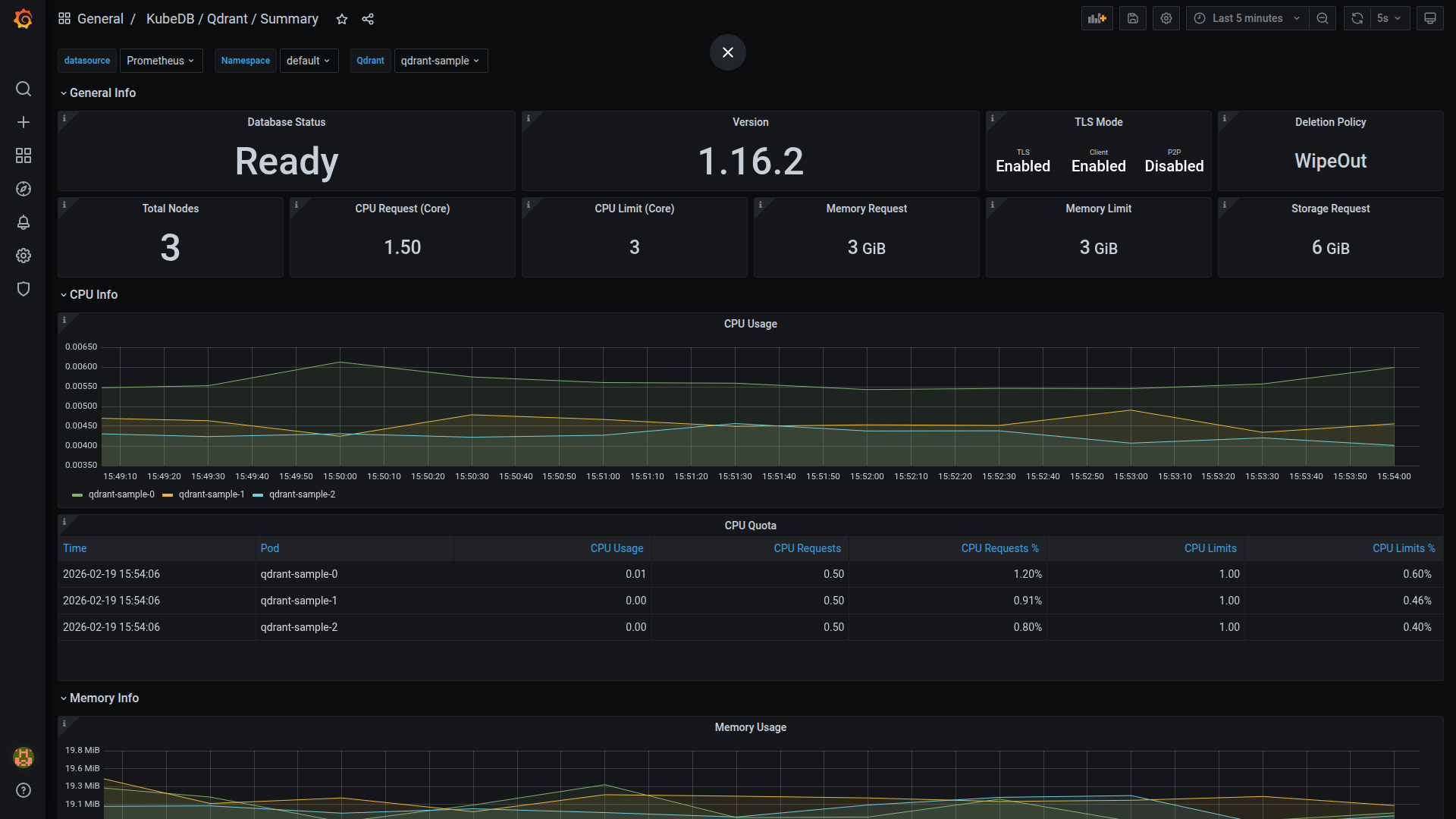Open the Database Status panel title menu
1456x819 pixels.
point(286,122)
